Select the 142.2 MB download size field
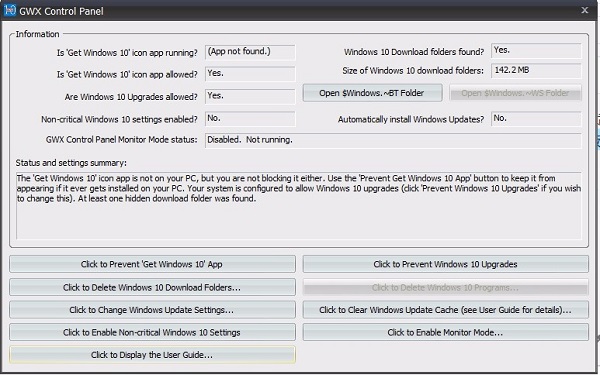600x375 pixels. pyautogui.click(x=536, y=70)
